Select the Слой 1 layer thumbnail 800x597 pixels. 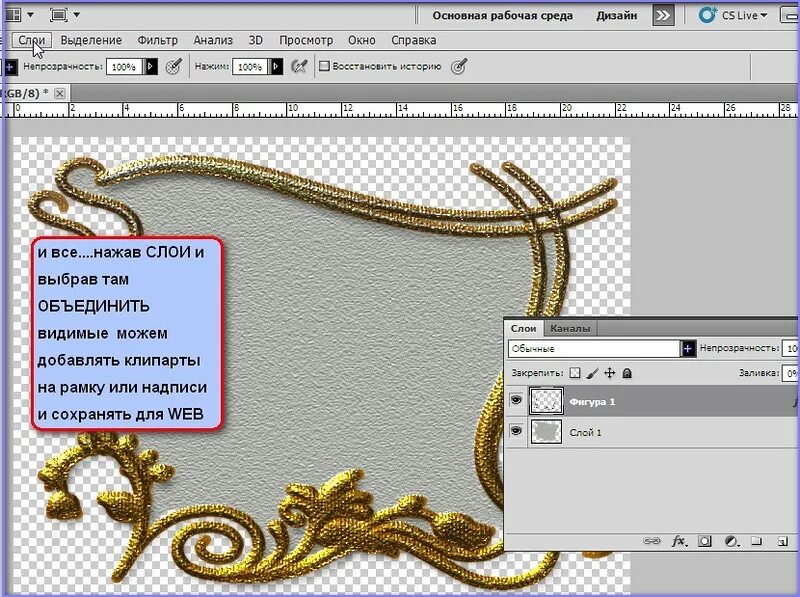click(546, 432)
